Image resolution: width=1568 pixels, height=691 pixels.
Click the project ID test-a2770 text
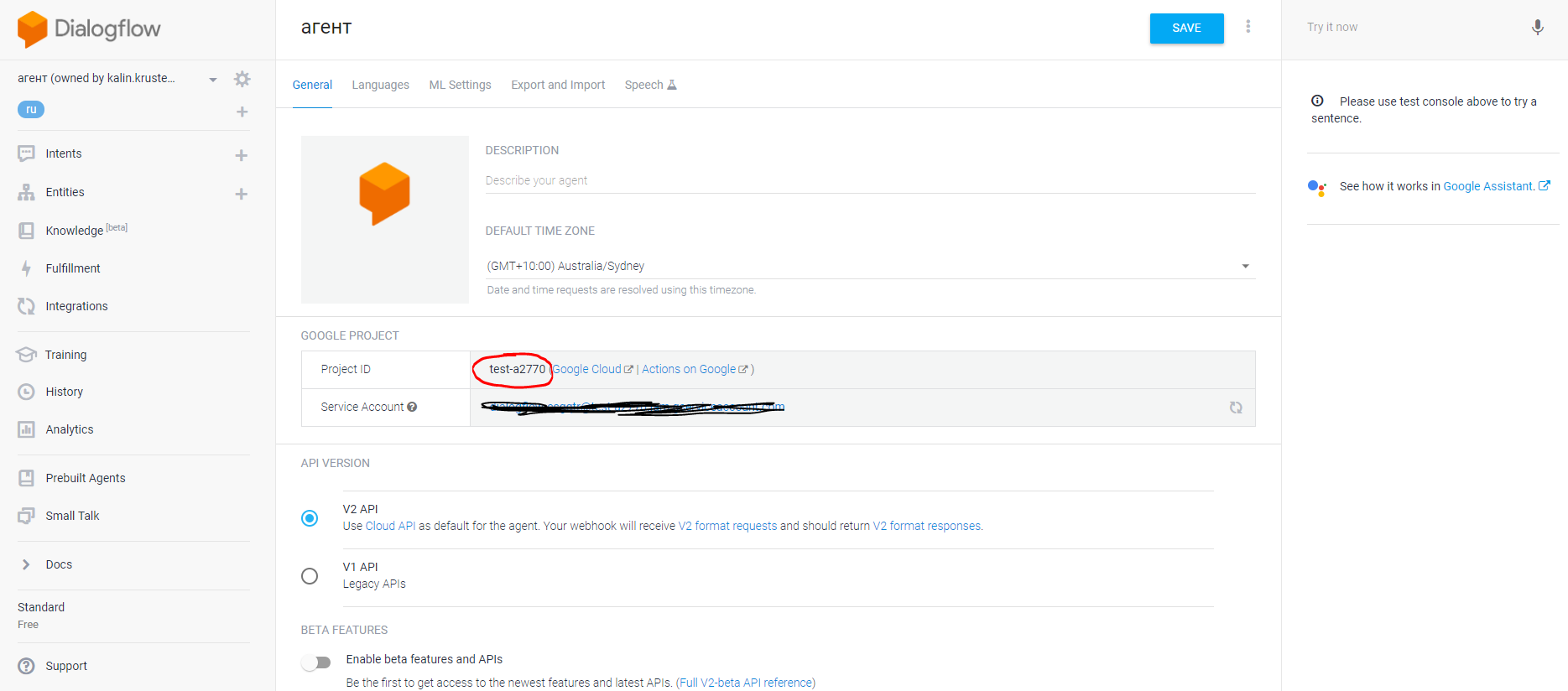click(x=517, y=369)
